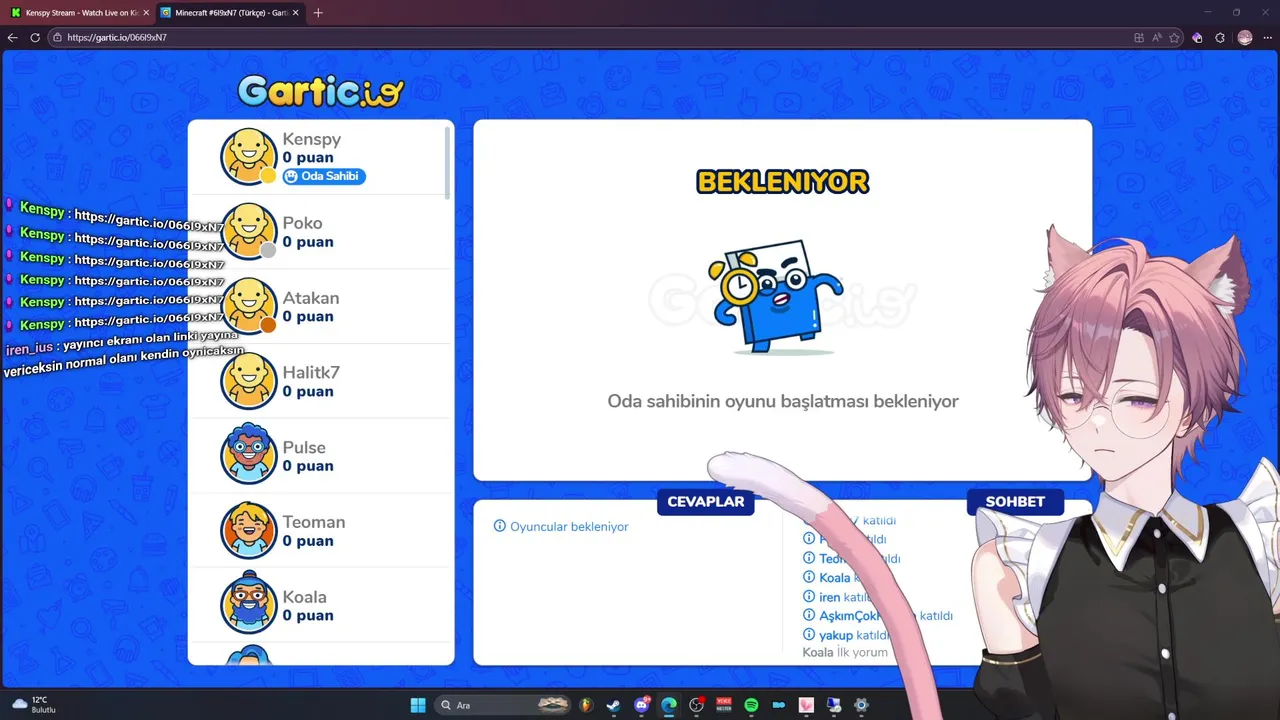The image size is (1280, 720).
Task: Click the BEKLENİYOR heading
Action: [783, 182]
